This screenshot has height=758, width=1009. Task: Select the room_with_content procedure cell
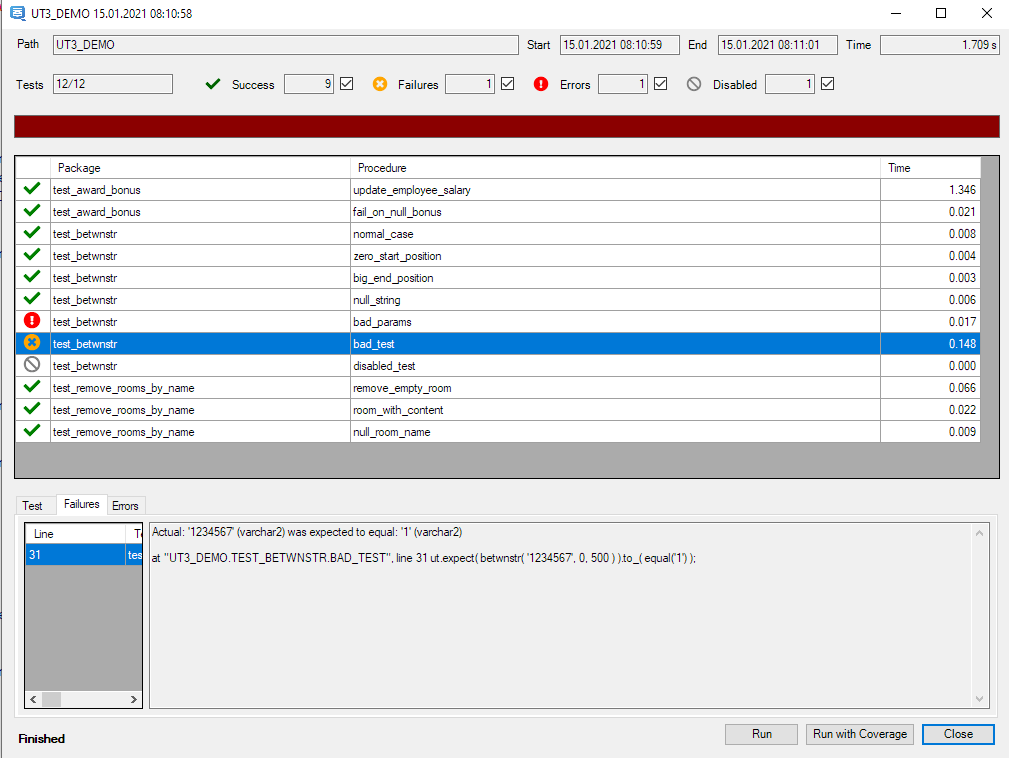[x=615, y=410]
